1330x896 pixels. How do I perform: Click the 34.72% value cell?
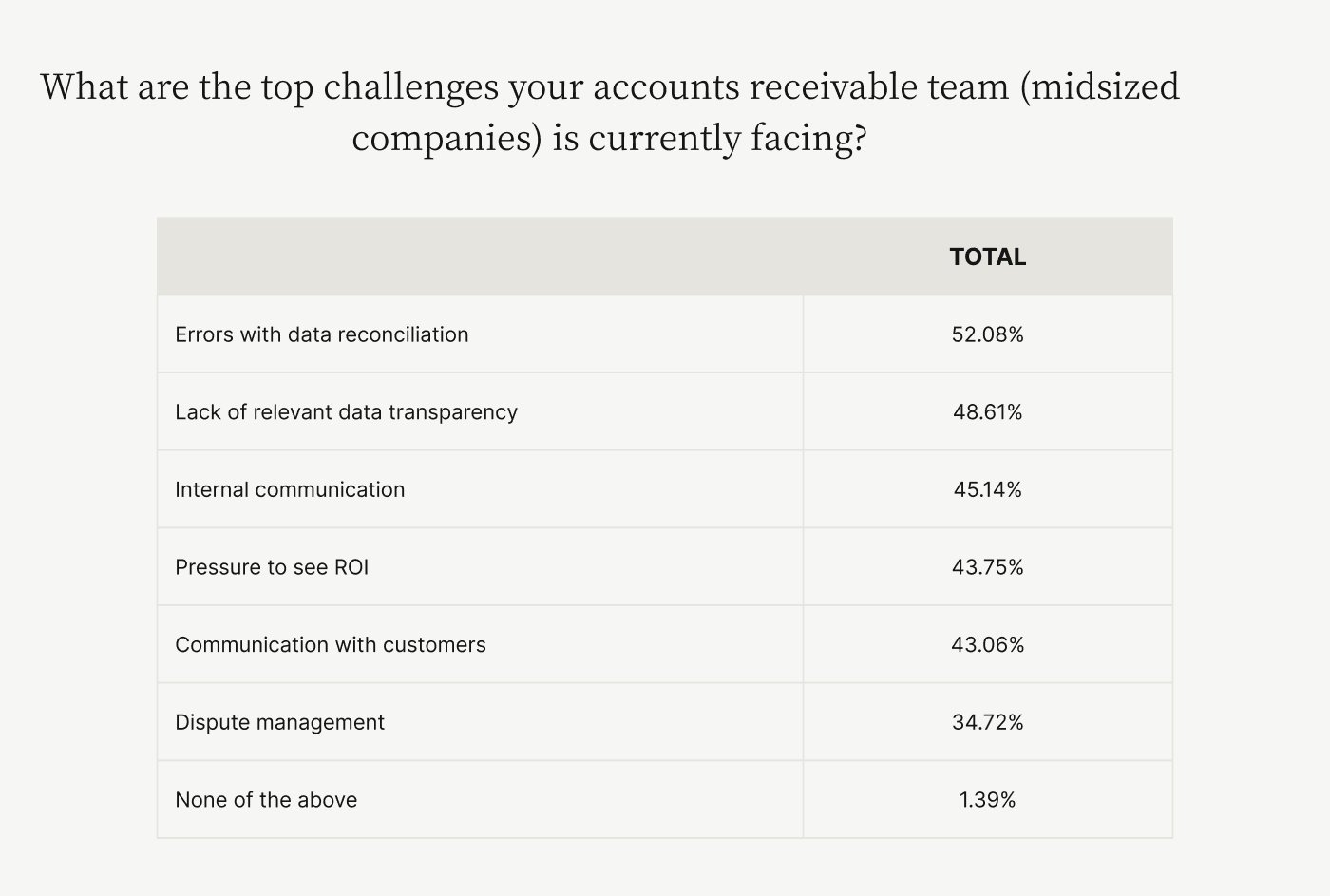point(988,722)
